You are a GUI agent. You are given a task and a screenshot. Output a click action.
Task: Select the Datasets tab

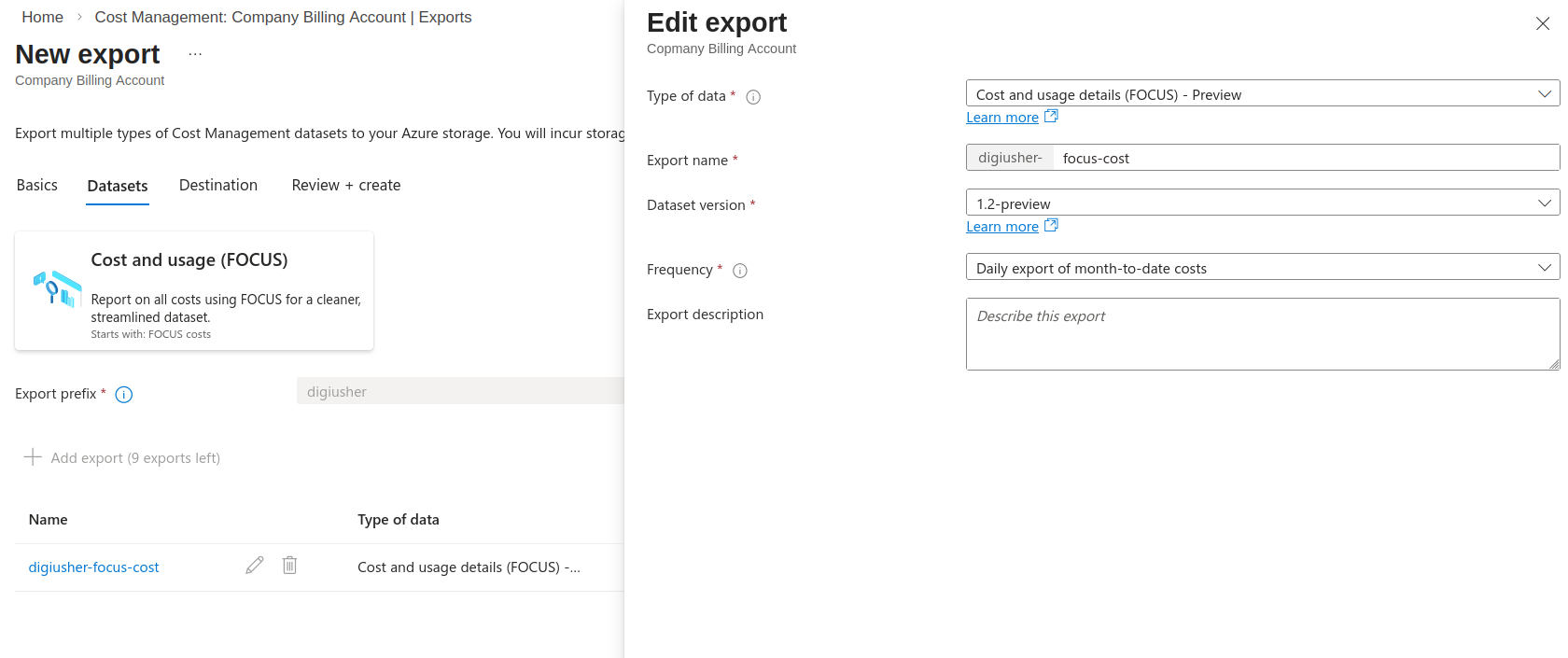point(118,187)
